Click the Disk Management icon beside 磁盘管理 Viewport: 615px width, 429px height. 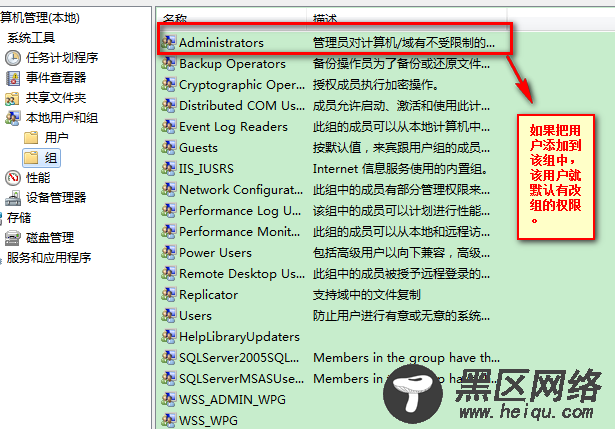click(13, 238)
